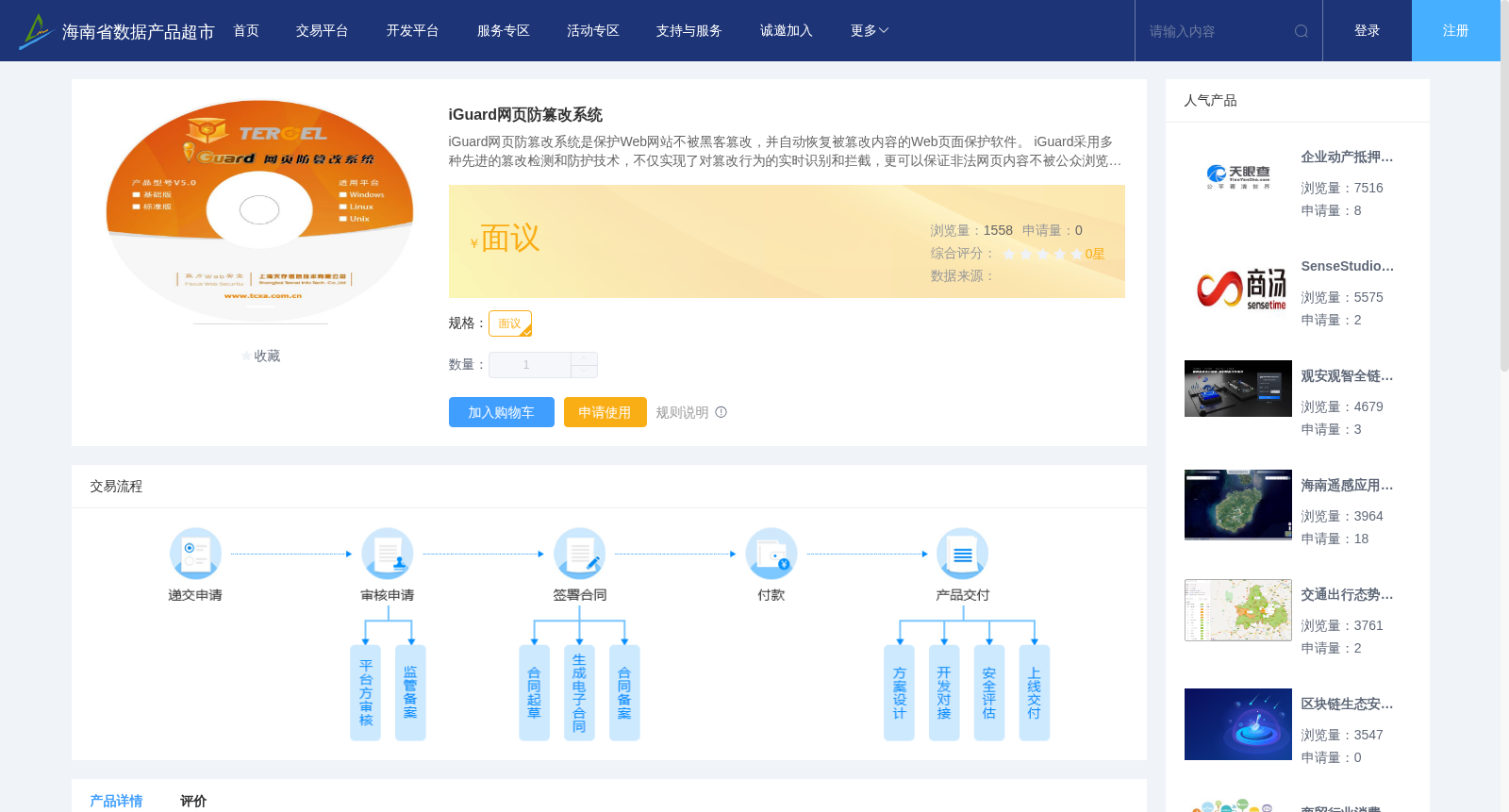
Task: Select the 面议 specification option
Action: 510,323
